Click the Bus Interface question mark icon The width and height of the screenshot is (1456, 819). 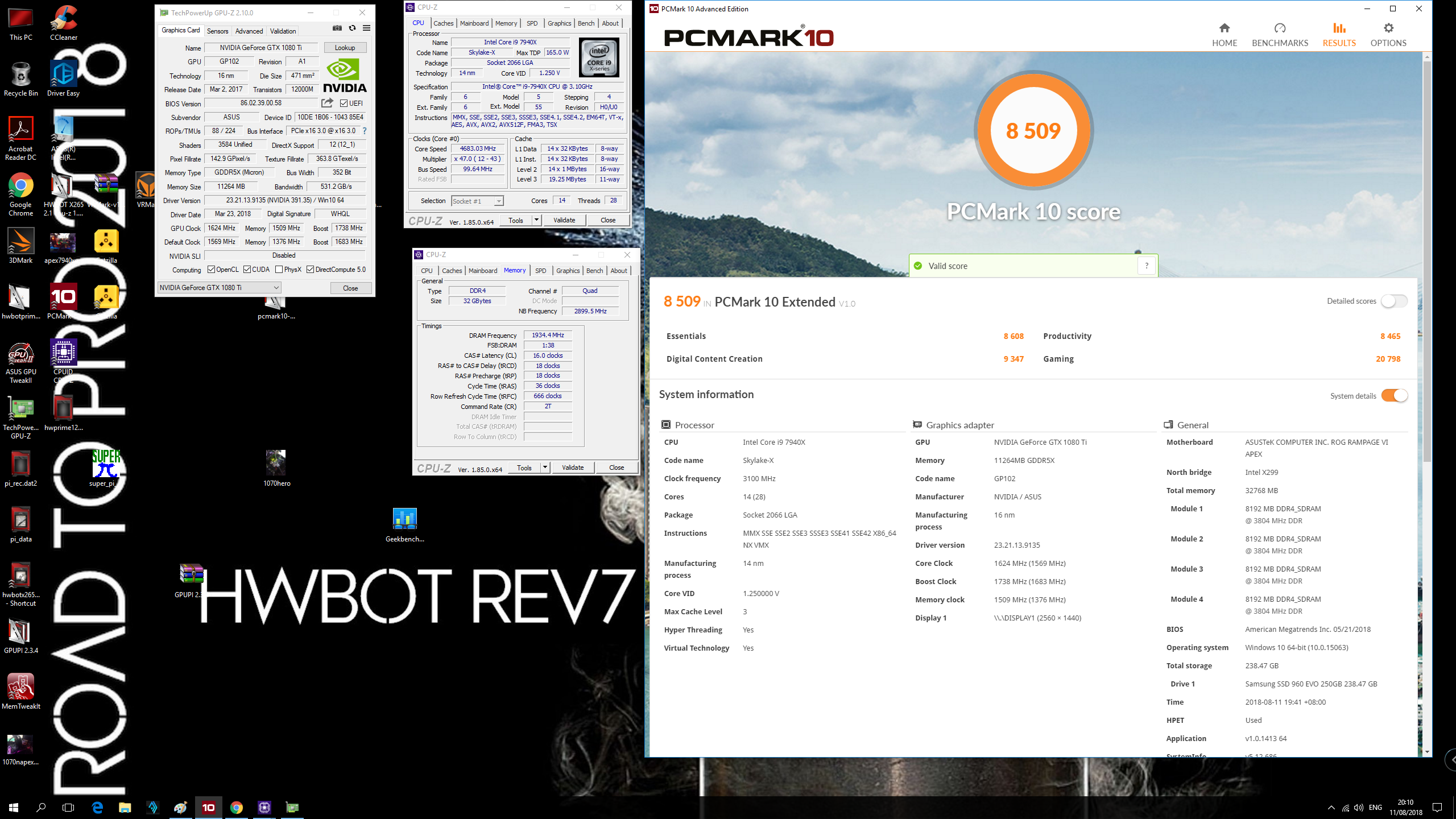tap(365, 131)
